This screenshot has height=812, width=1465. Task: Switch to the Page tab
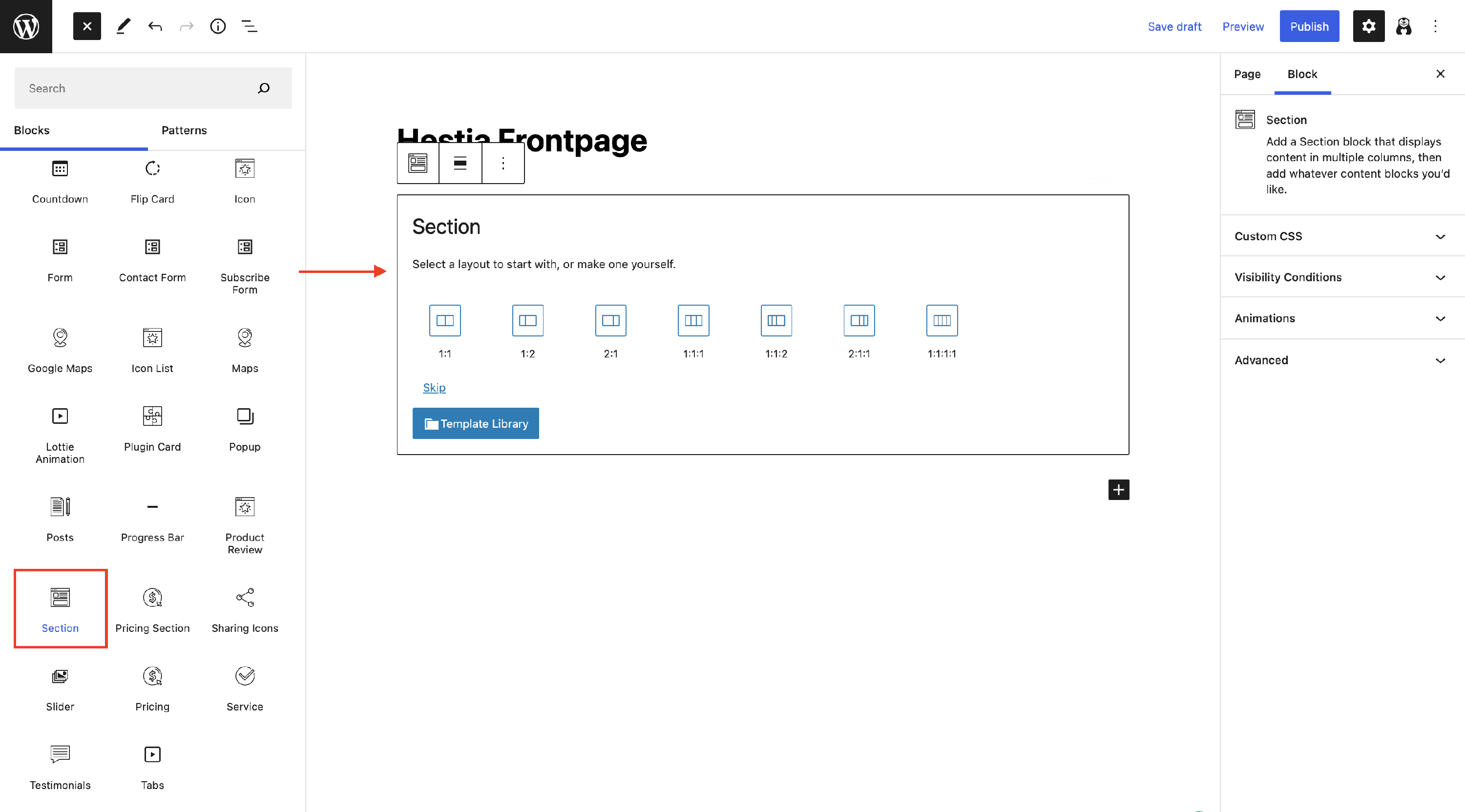pos(1247,74)
